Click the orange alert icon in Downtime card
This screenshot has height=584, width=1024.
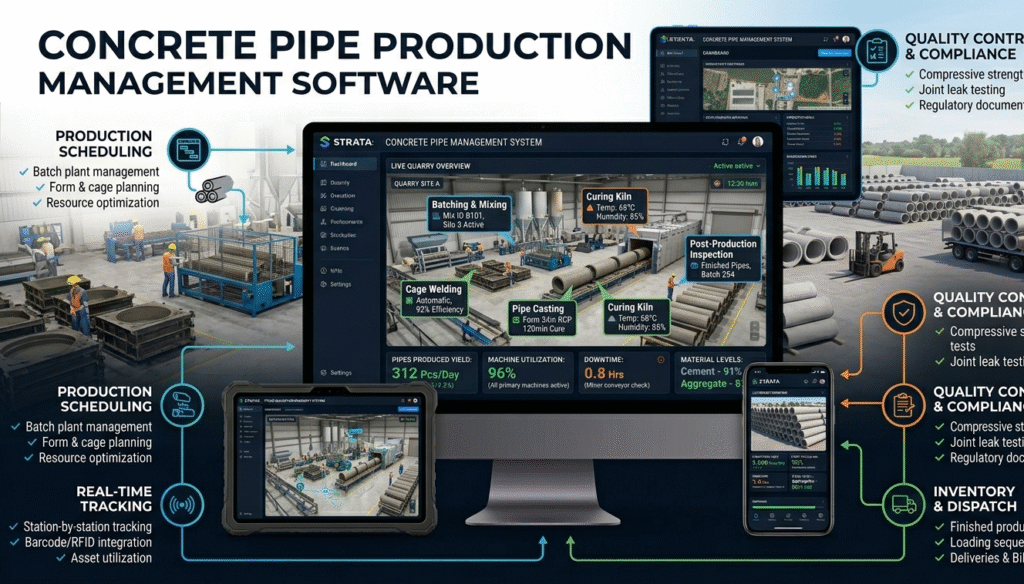[661, 360]
